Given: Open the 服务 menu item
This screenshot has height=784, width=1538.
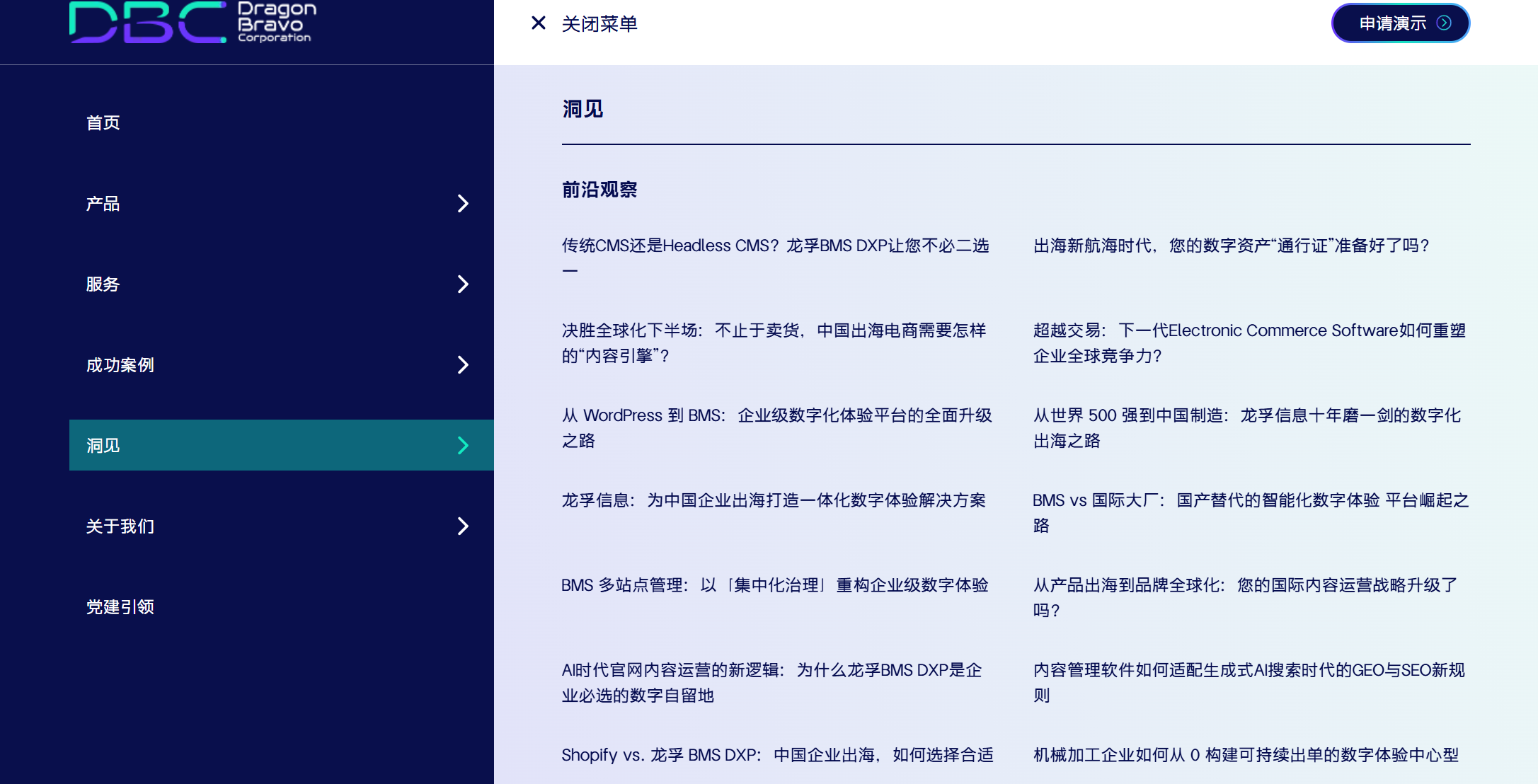Looking at the screenshot, I should click(x=282, y=284).
